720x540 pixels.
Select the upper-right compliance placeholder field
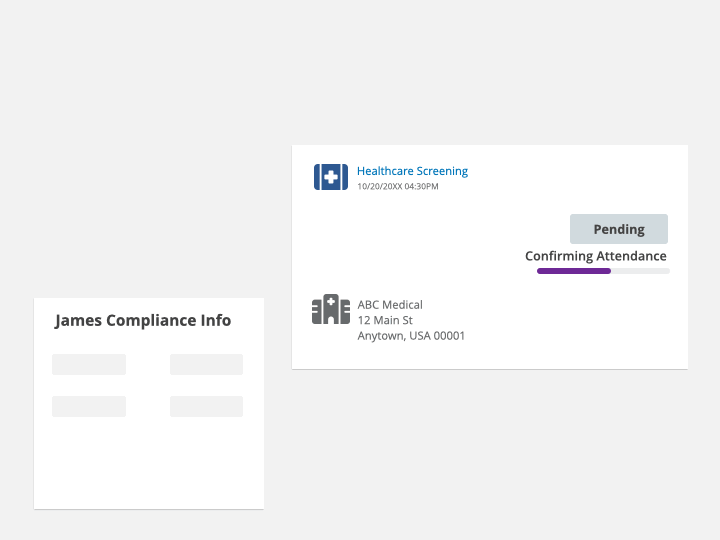point(206,364)
